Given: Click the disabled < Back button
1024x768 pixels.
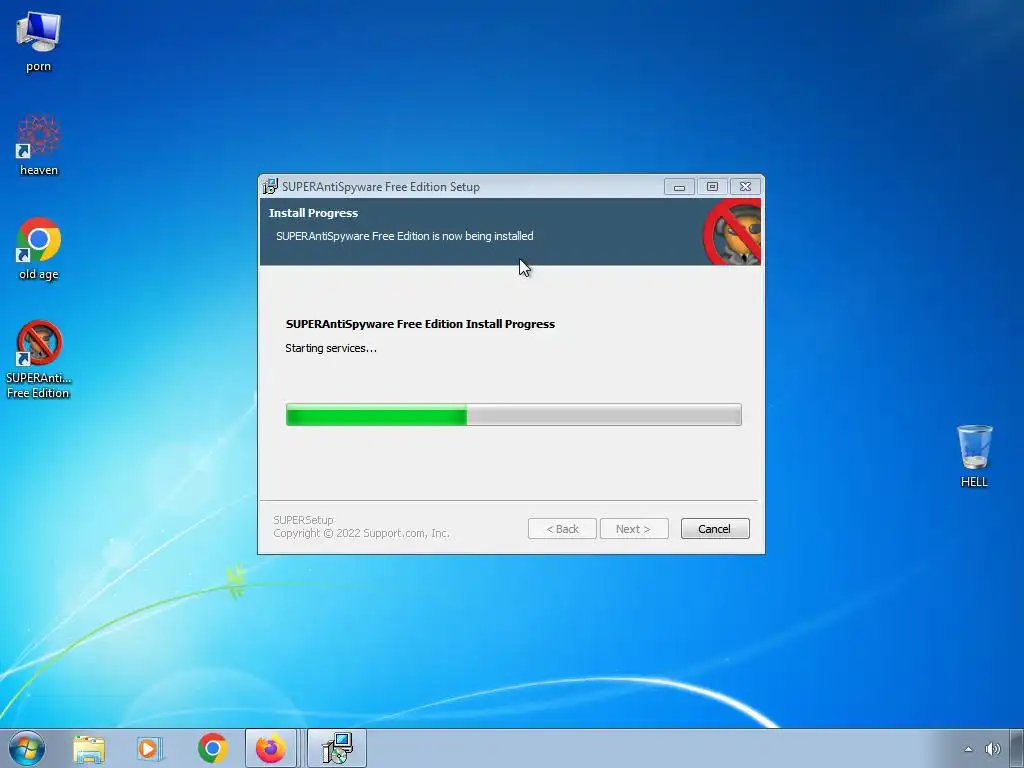Looking at the screenshot, I should click(x=562, y=529).
